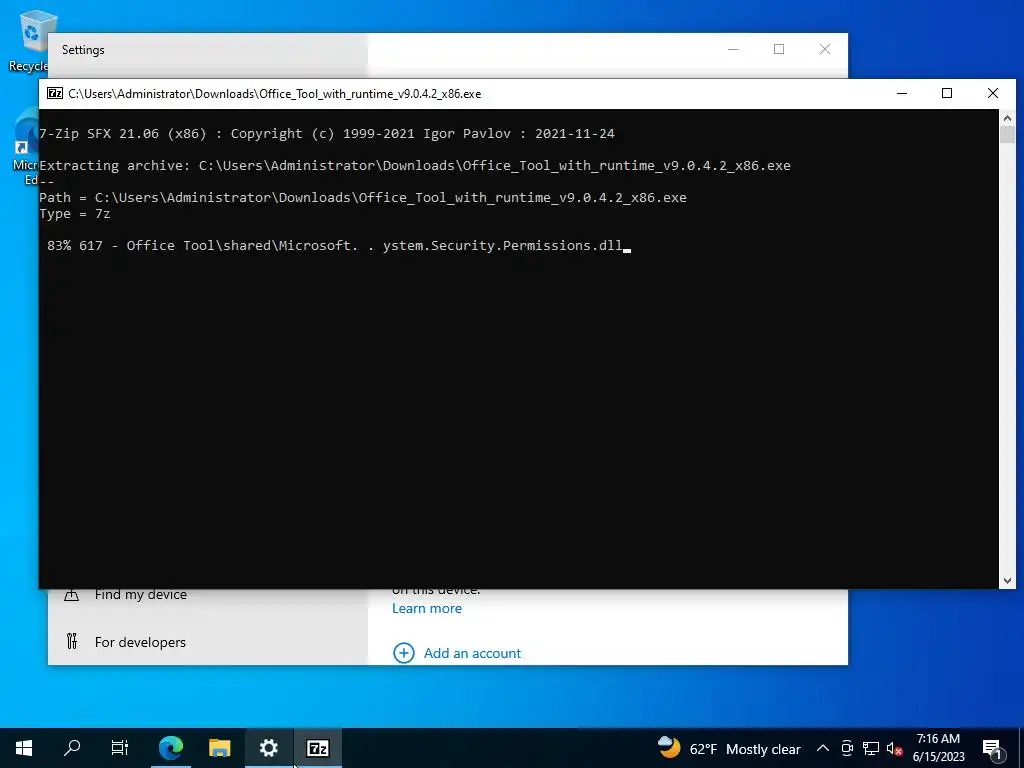Open Task View on the taskbar
Screen dimensions: 1024x768
[x=120, y=748]
